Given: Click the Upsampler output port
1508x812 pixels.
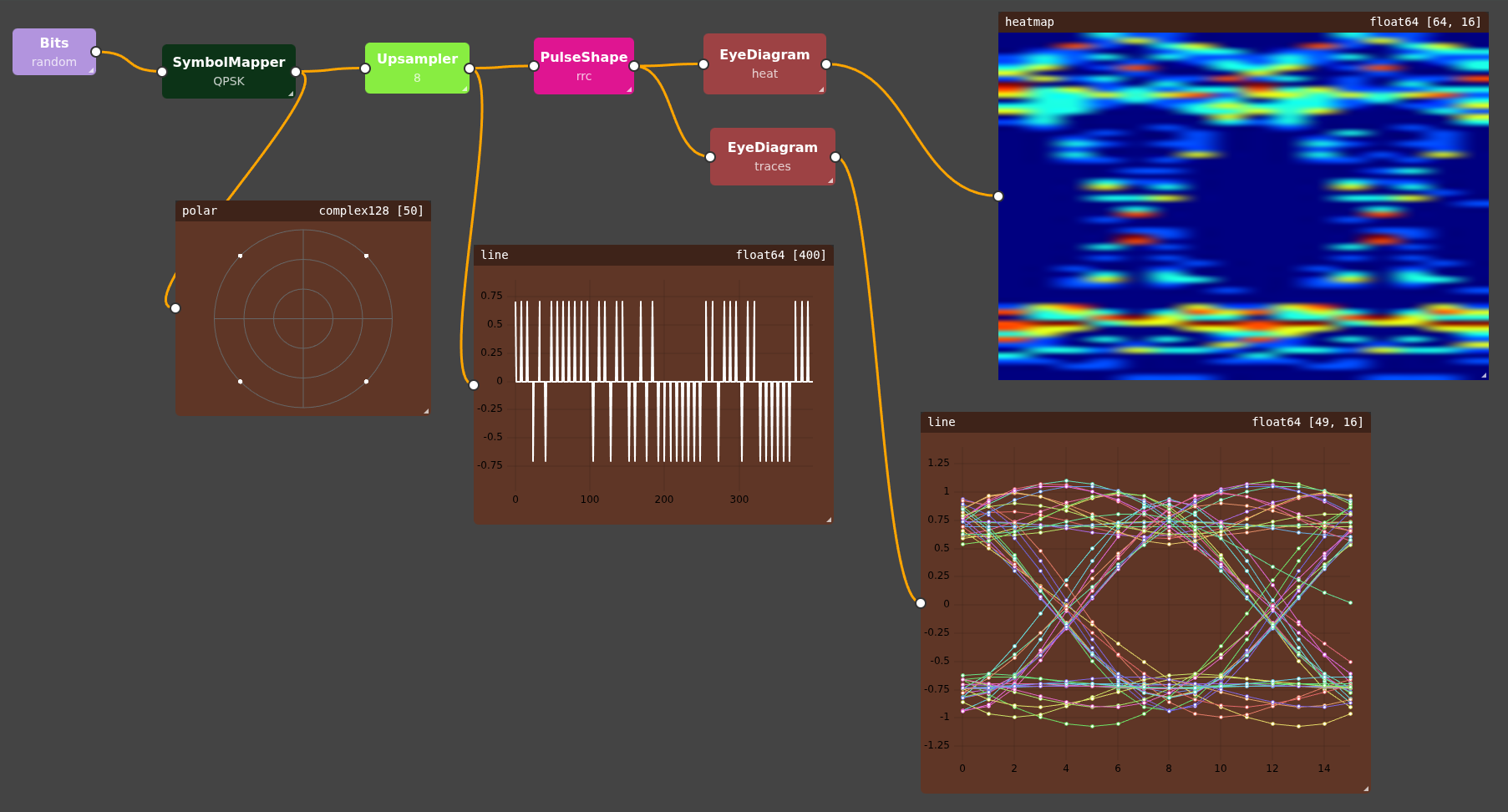Looking at the screenshot, I should 470,69.
